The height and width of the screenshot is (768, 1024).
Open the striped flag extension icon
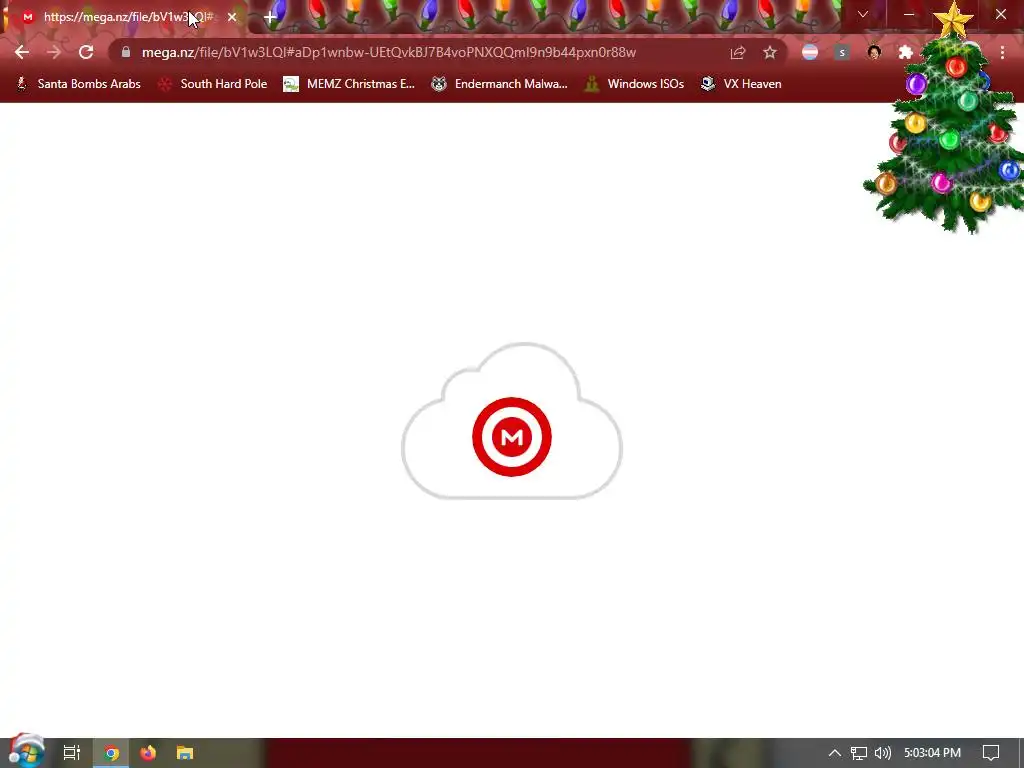tap(810, 52)
